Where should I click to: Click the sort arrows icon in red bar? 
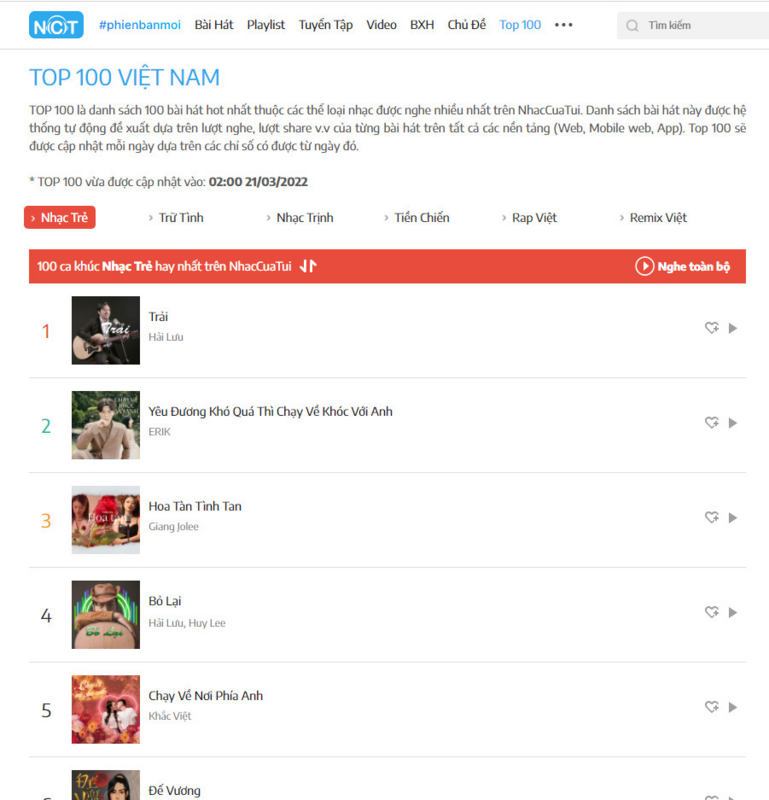(308, 266)
